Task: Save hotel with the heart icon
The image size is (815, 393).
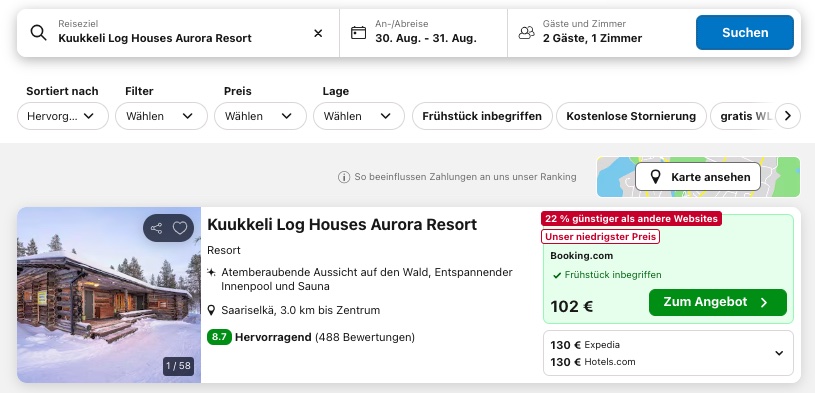Action: tap(180, 228)
